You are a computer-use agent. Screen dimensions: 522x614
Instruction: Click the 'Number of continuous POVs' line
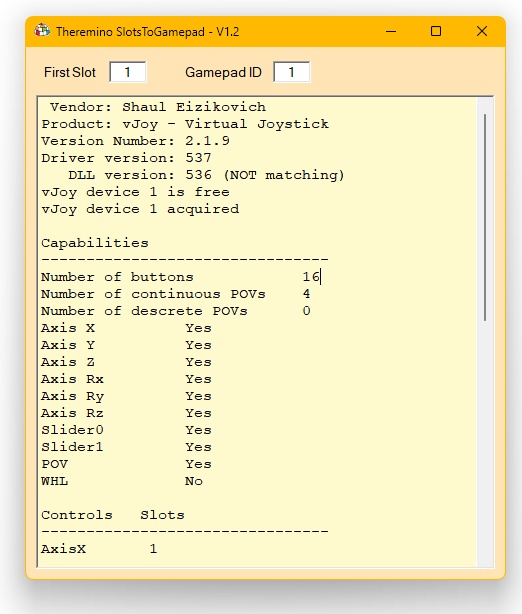tap(176, 294)
